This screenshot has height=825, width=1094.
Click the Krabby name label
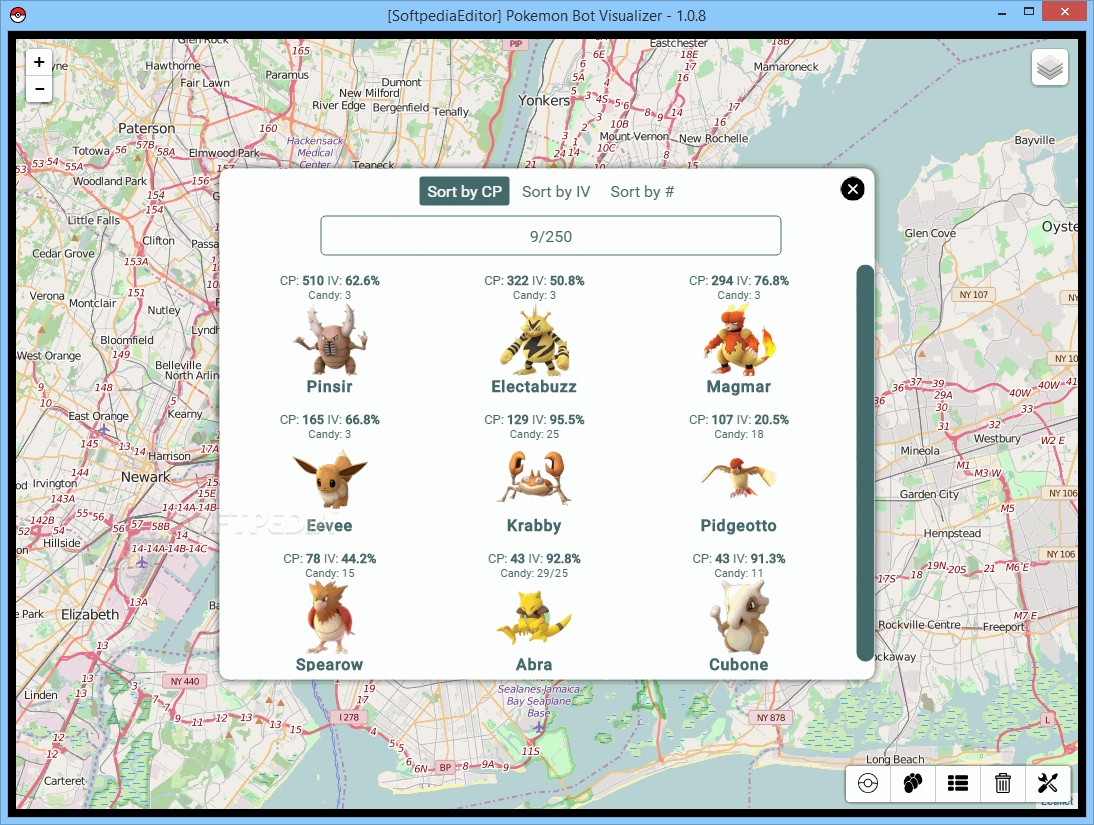pos(534,526)
